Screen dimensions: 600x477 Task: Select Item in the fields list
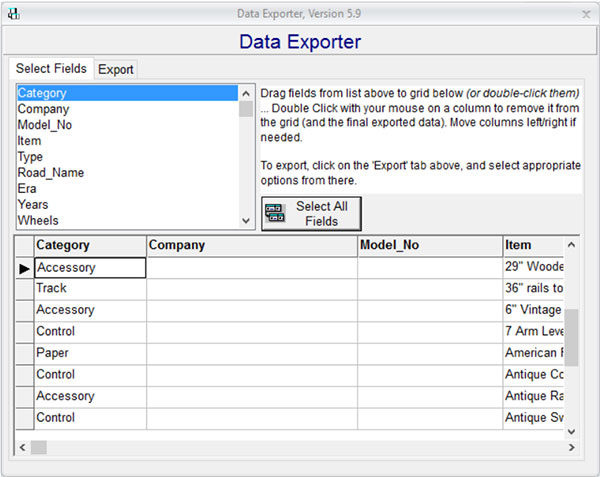(x=127, y=141)
